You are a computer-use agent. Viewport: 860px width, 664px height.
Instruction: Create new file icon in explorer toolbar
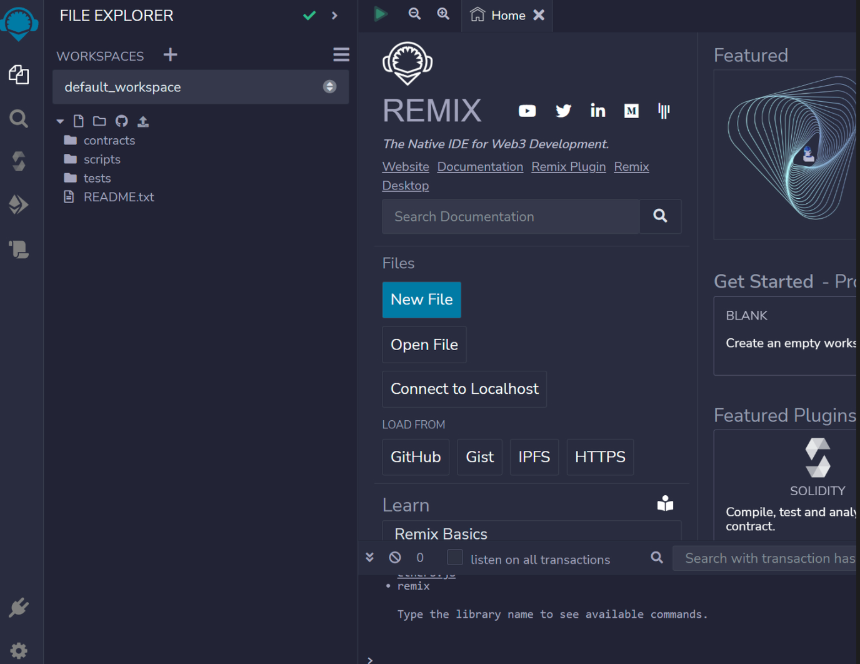coord(78,121)
